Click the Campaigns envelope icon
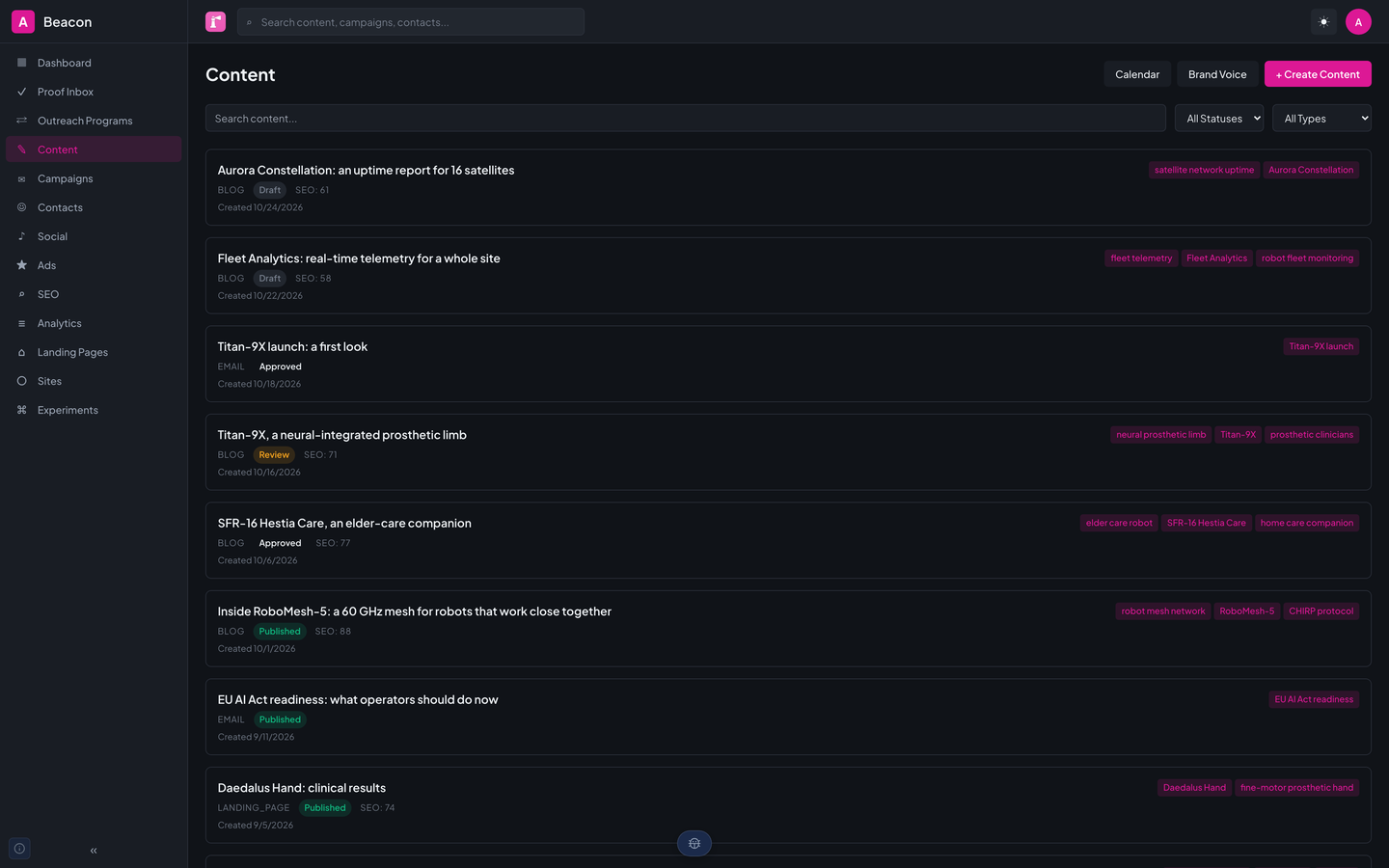The image size is (1389, 868). coord(21,178)
